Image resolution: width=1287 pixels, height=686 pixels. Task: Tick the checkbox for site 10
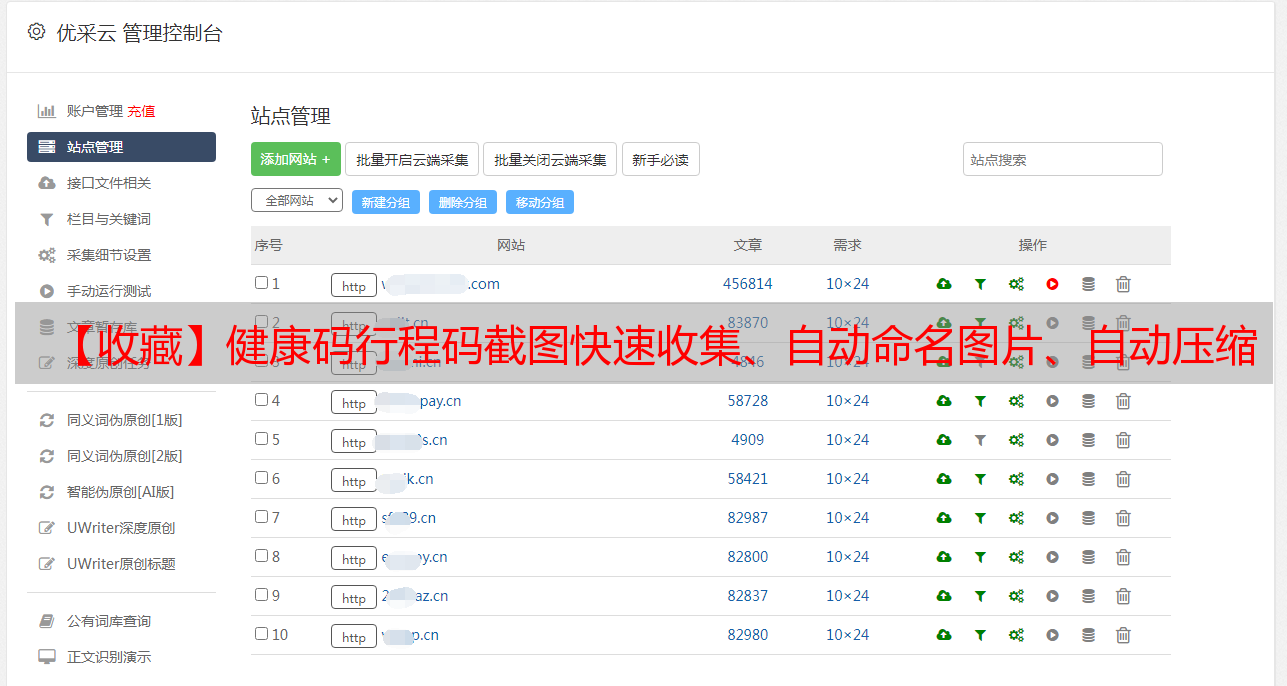click(261, 634)
